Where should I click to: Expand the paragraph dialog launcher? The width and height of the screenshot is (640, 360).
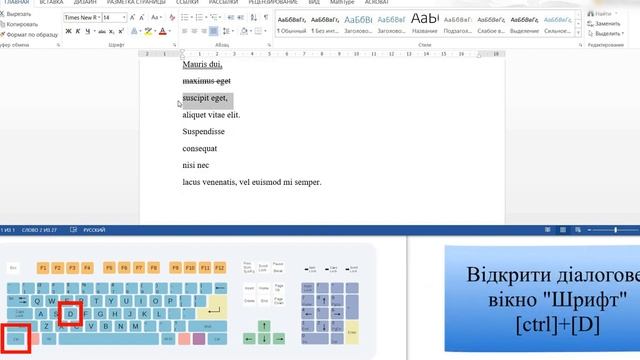269,45
